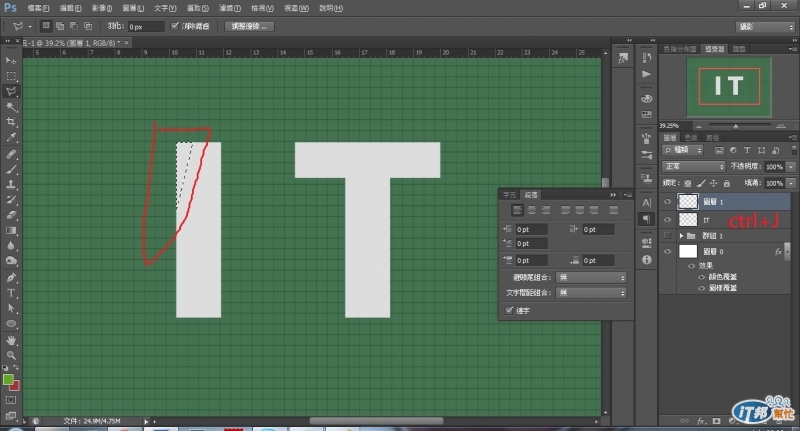800x431 pixels.
Task: Open the Opacity slider dropdown arrow
Action: click(x=791, y=167)
